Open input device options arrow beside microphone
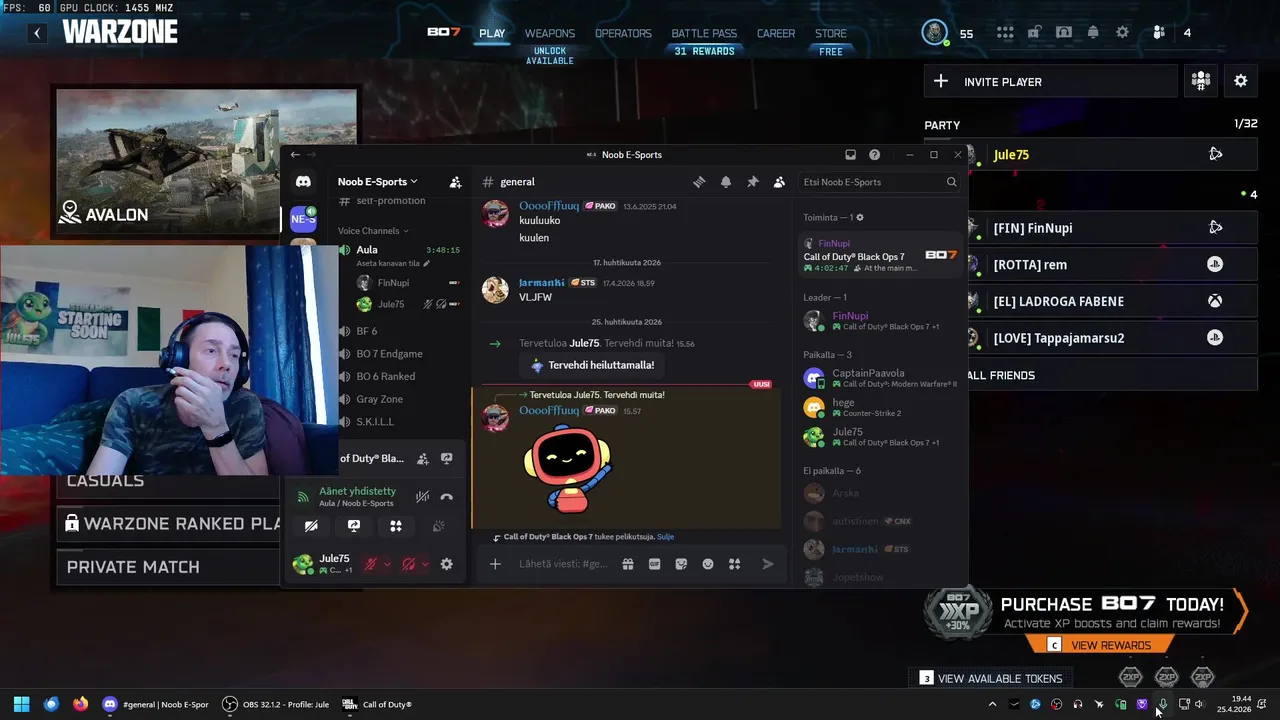The width and height of the screenshot is (1280, 720). pyautogui.click(x=387, y=564)
